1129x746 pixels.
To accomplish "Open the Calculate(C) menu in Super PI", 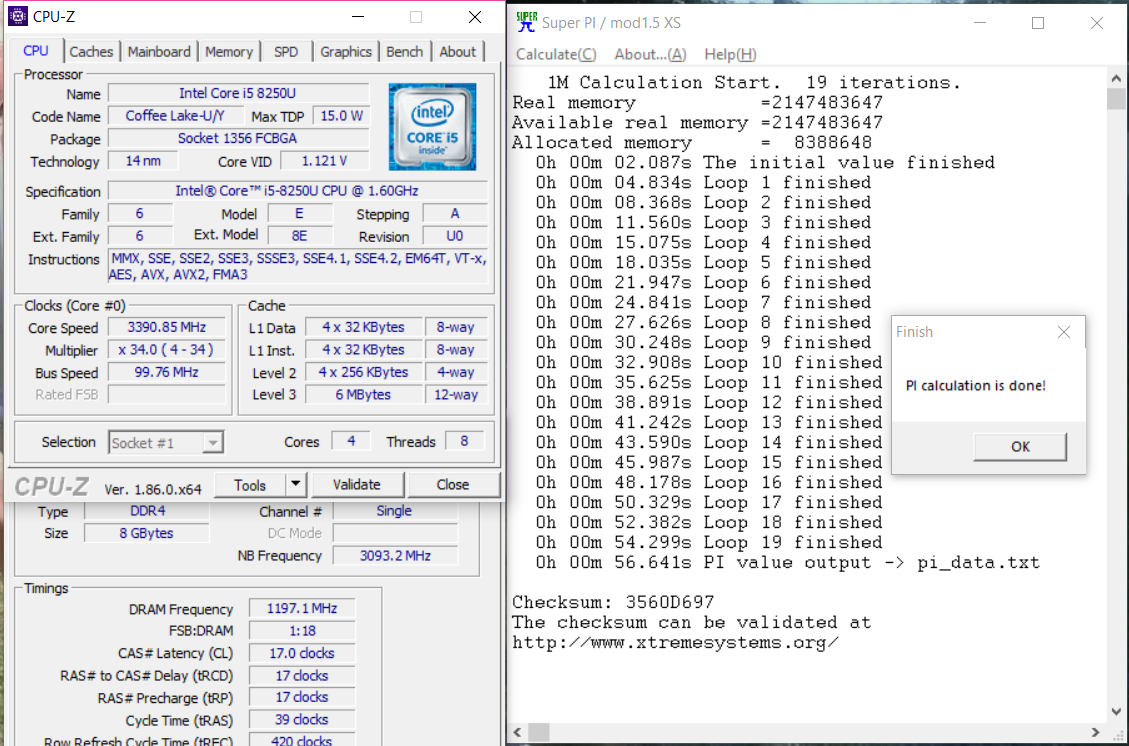I will [x=556, y=55].
